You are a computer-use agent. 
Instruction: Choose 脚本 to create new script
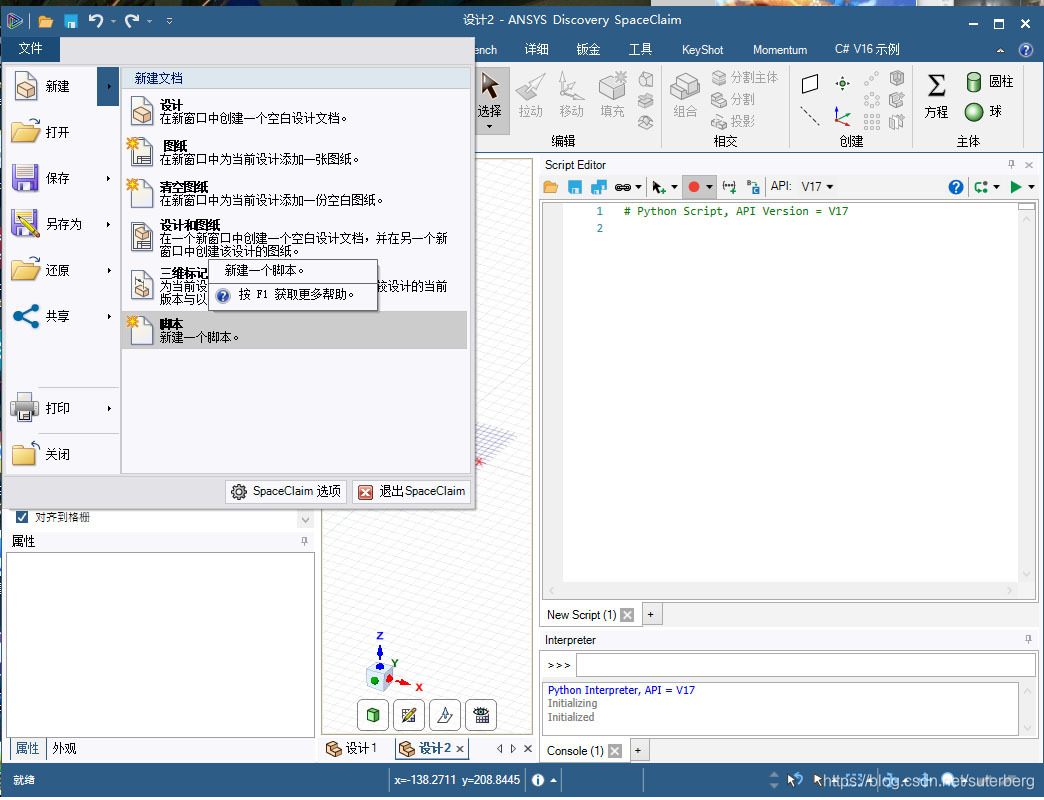(295, 330)
